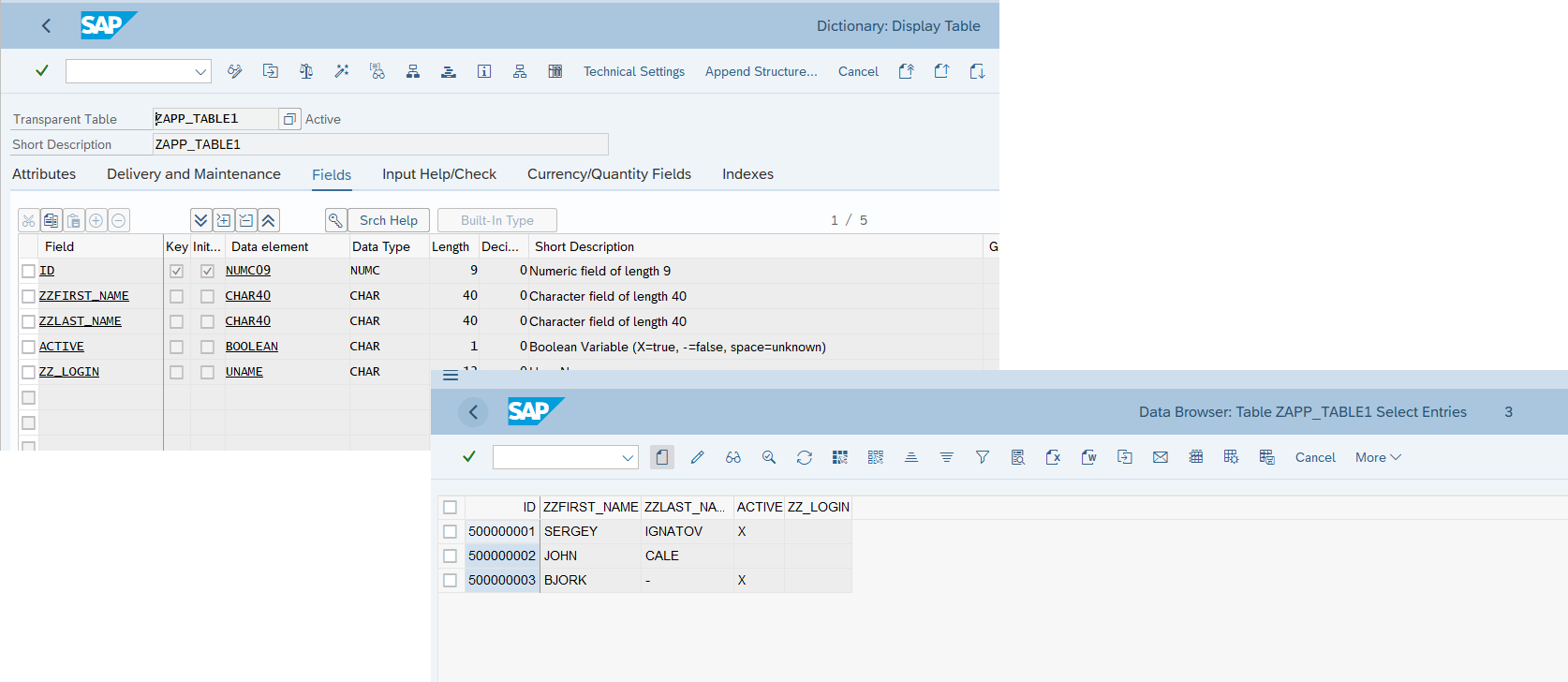Open the Input Help/Check tab
The width and height of the screenshot is (1568, 682).
pos(439,174)
